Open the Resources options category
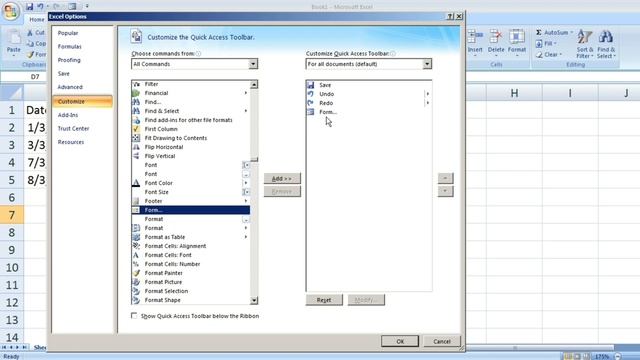The height and width of the screenshot is (360, 640). click(71, 142)
